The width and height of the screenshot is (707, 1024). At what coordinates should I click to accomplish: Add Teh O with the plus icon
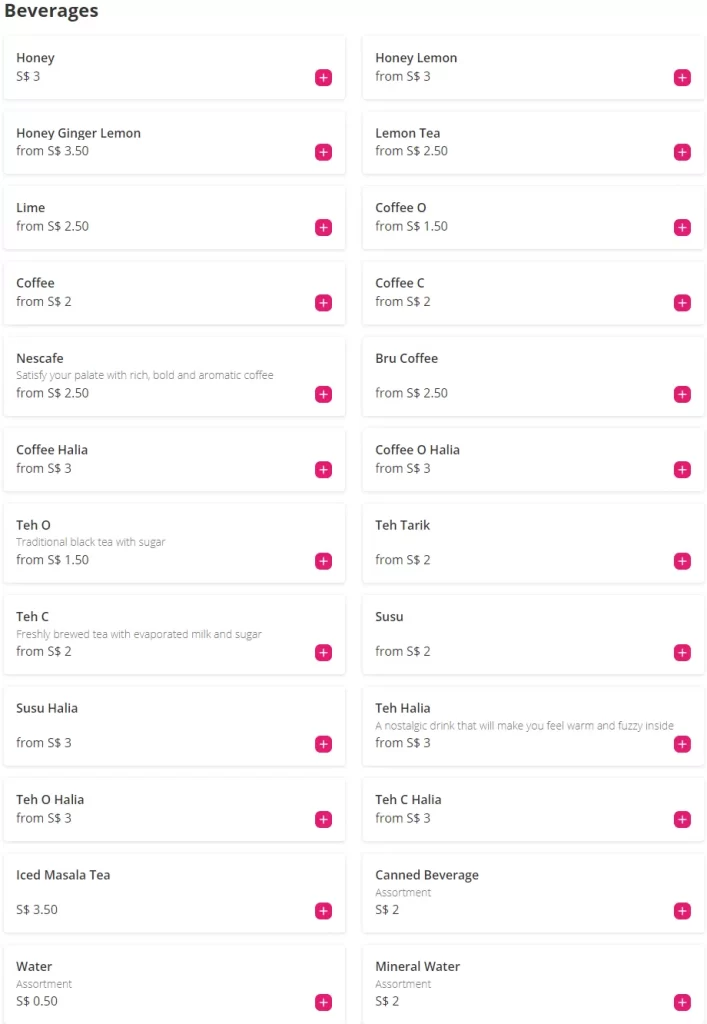tap(323, 562)
